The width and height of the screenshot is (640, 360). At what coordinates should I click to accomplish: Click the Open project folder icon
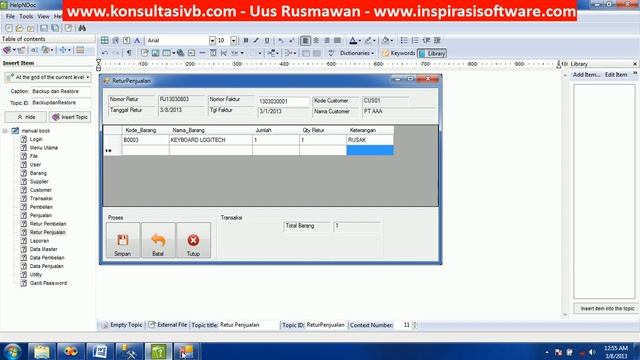pyautogui.click(x=19, y=28)
